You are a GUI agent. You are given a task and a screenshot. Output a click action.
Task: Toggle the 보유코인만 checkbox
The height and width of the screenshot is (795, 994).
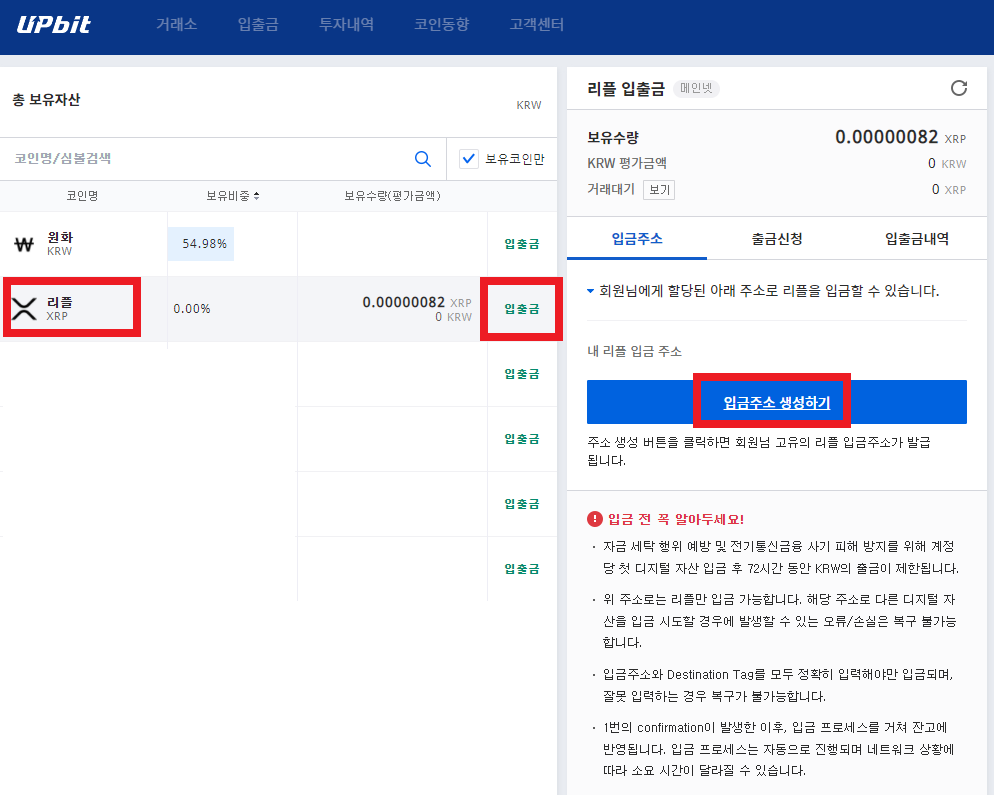468,158
